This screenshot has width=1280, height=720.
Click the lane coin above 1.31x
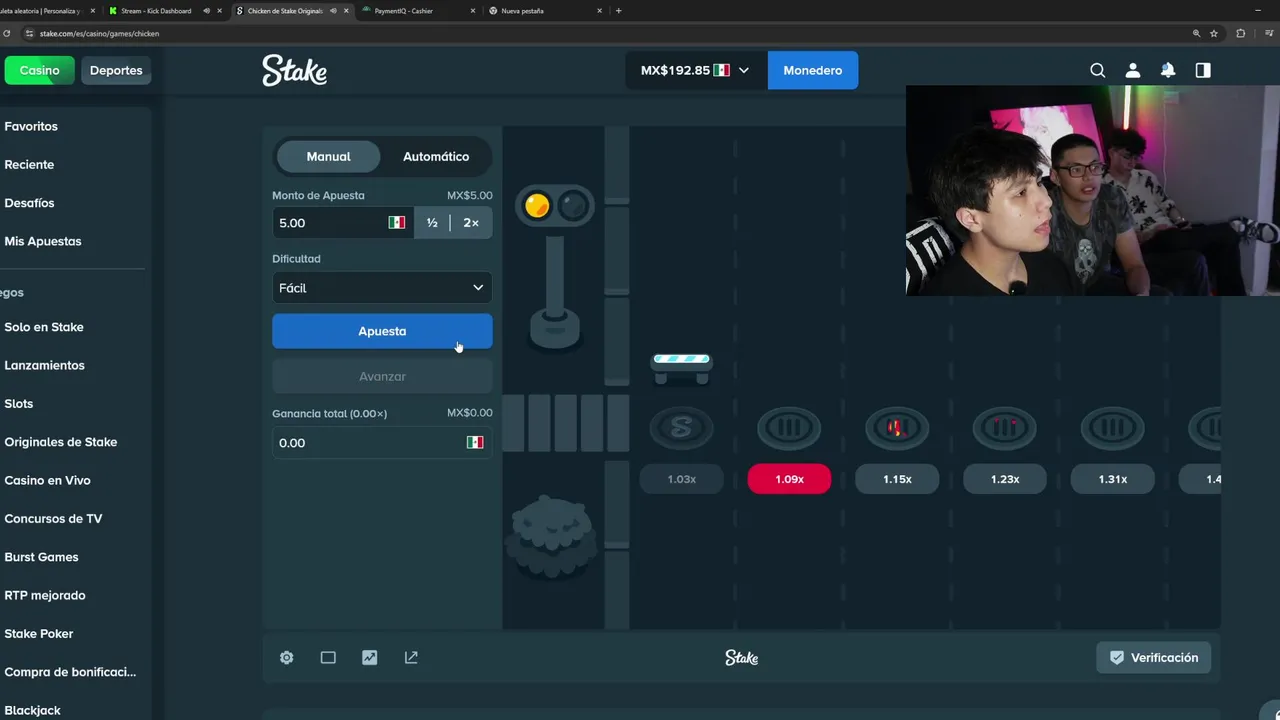(x=1113, y=428)
